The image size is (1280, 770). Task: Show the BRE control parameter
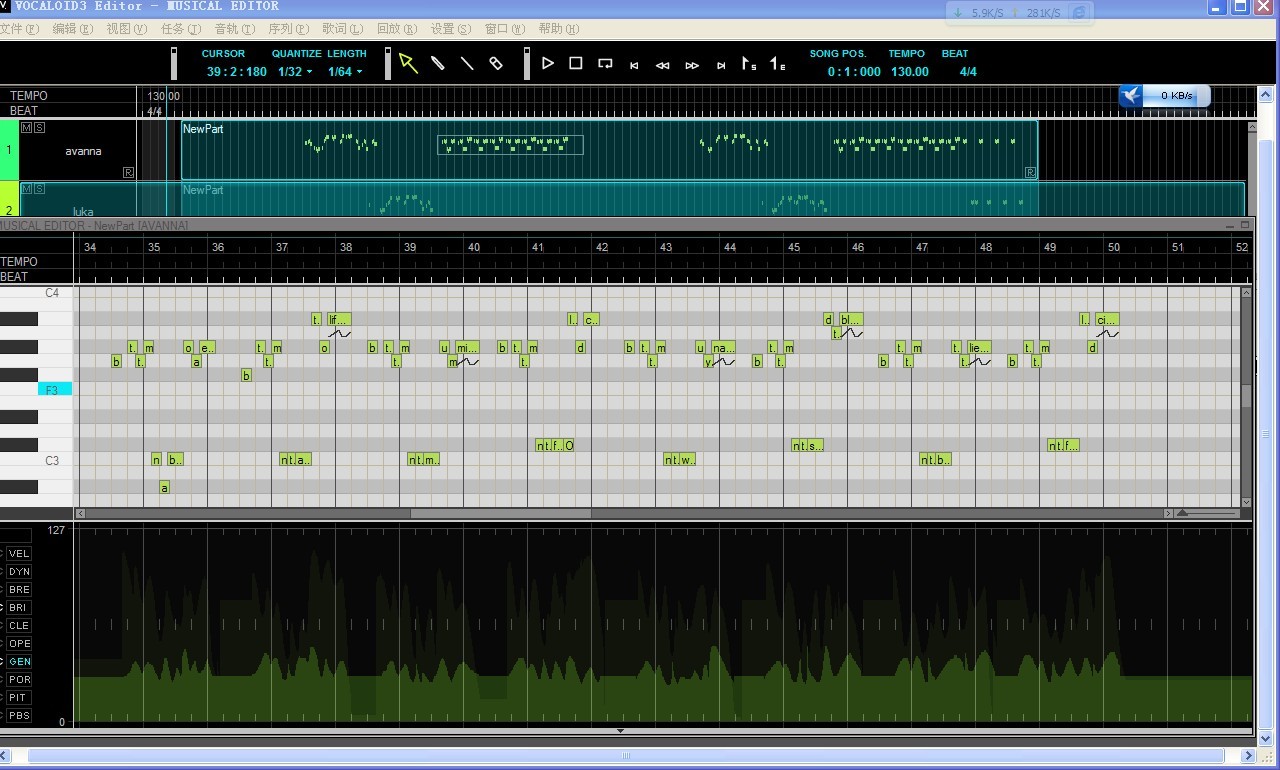point(19,589)
